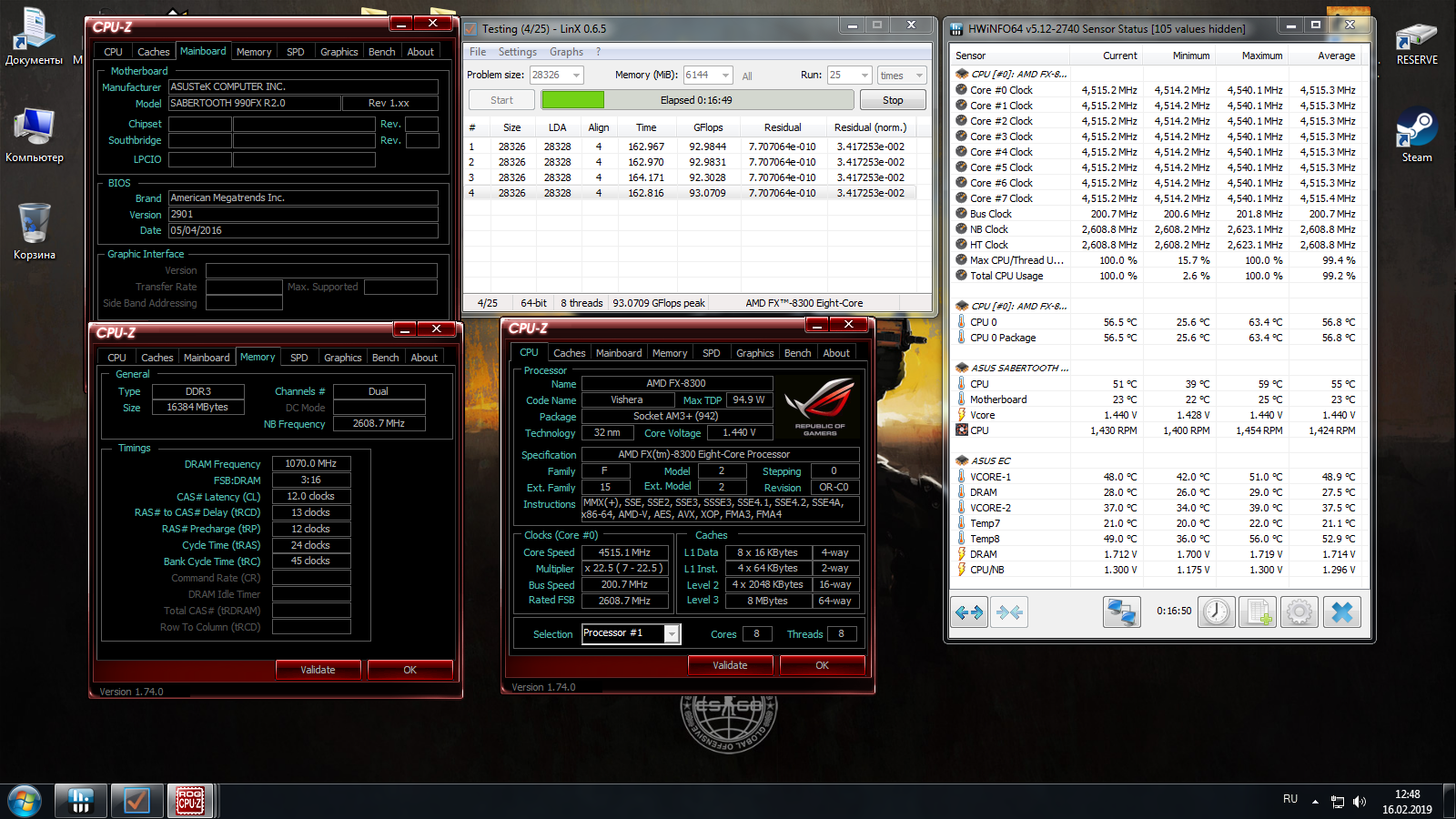The image size is (1456, 819).
Task: Click the HWiNFO64 title bar app icon
Action: pos(956,29)
